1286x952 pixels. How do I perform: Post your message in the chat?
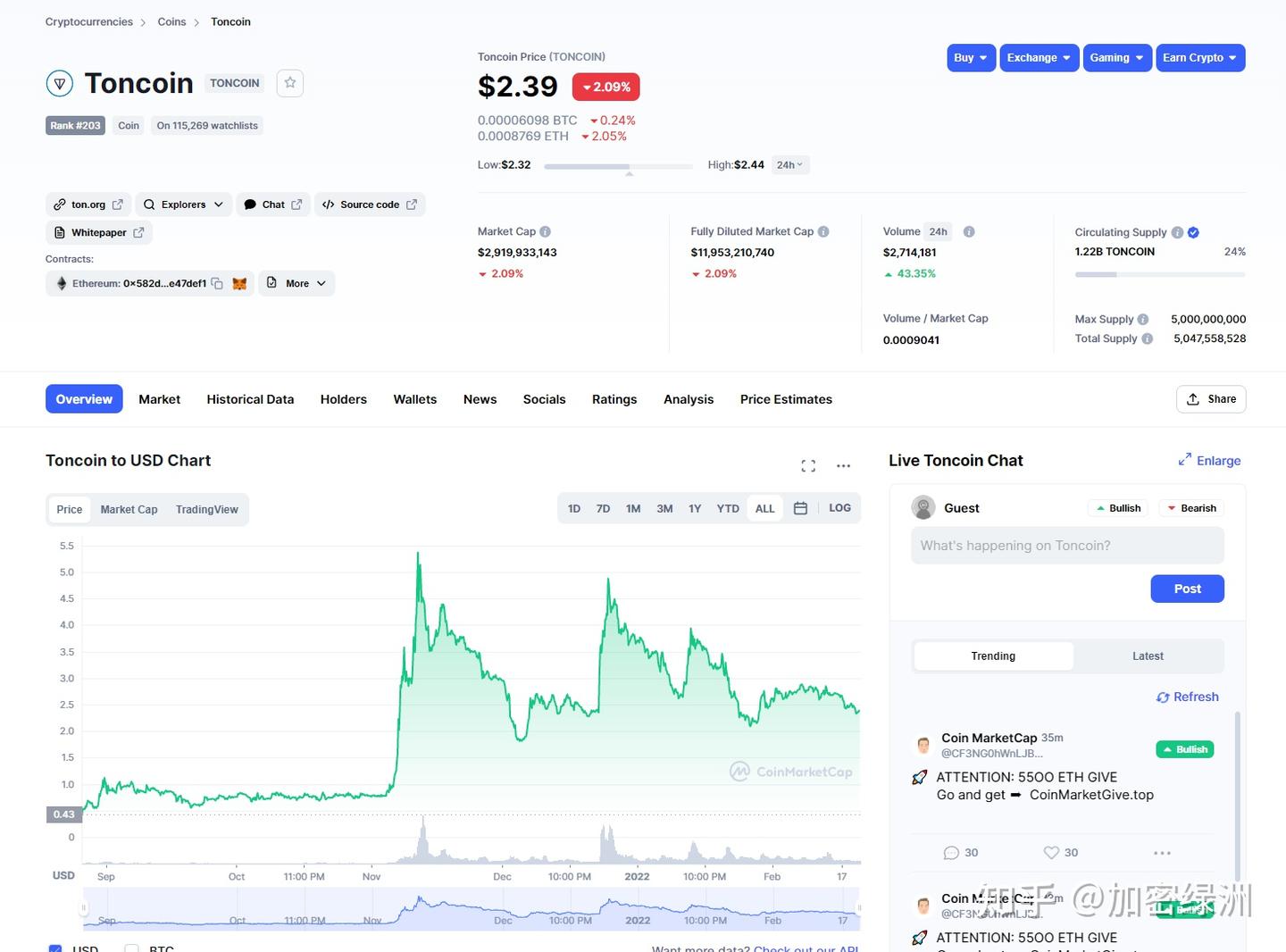click(x=1187, y=589)
